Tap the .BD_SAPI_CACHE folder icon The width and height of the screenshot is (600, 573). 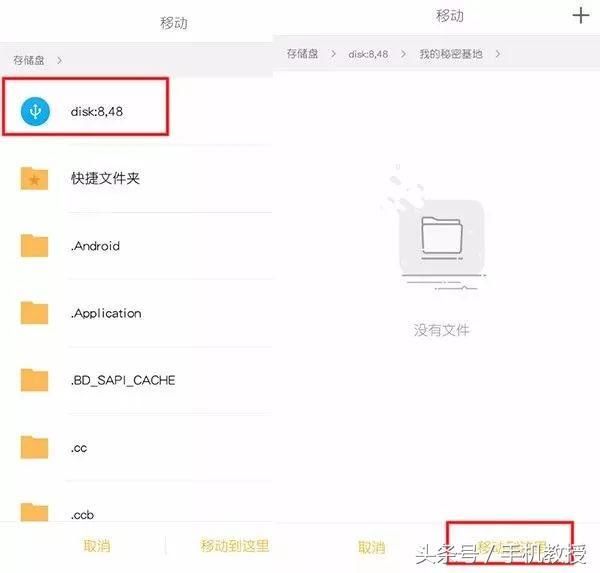click(x=35, y=380)
